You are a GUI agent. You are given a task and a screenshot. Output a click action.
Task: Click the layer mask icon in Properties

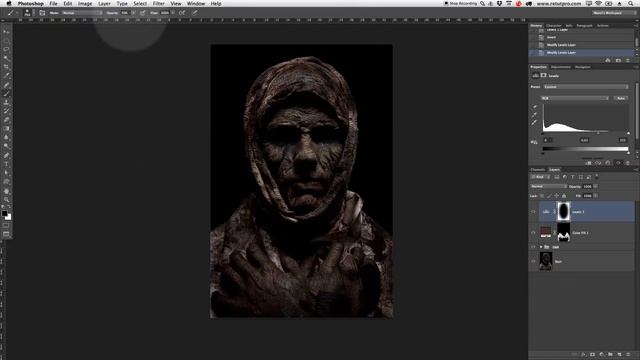[x=543, y=76]
